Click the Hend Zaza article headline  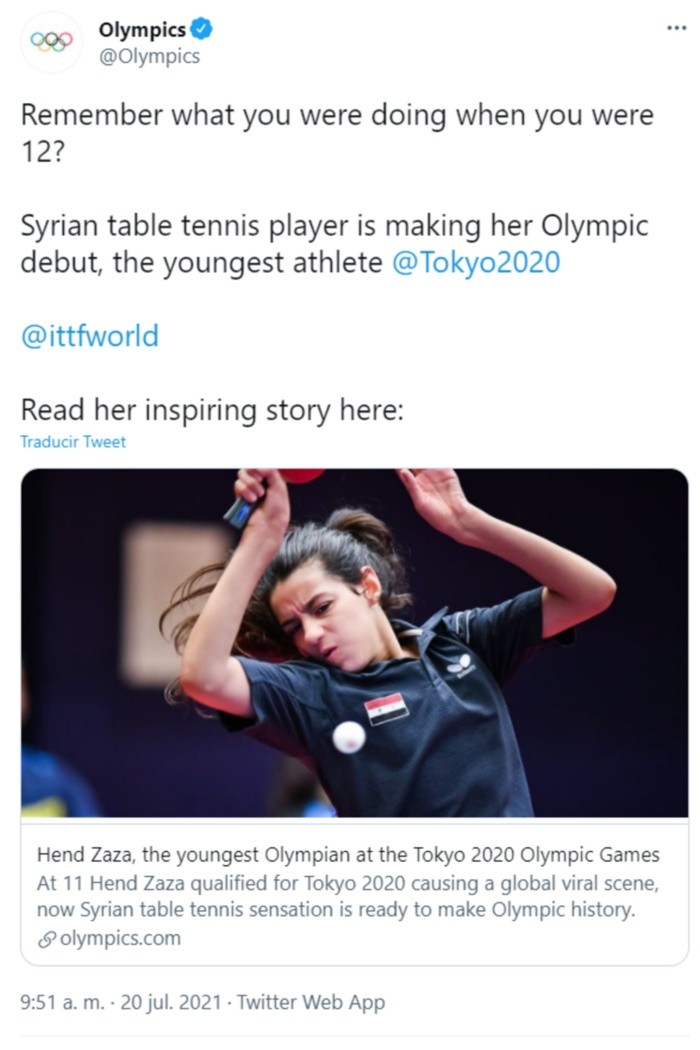coord(348,855)
